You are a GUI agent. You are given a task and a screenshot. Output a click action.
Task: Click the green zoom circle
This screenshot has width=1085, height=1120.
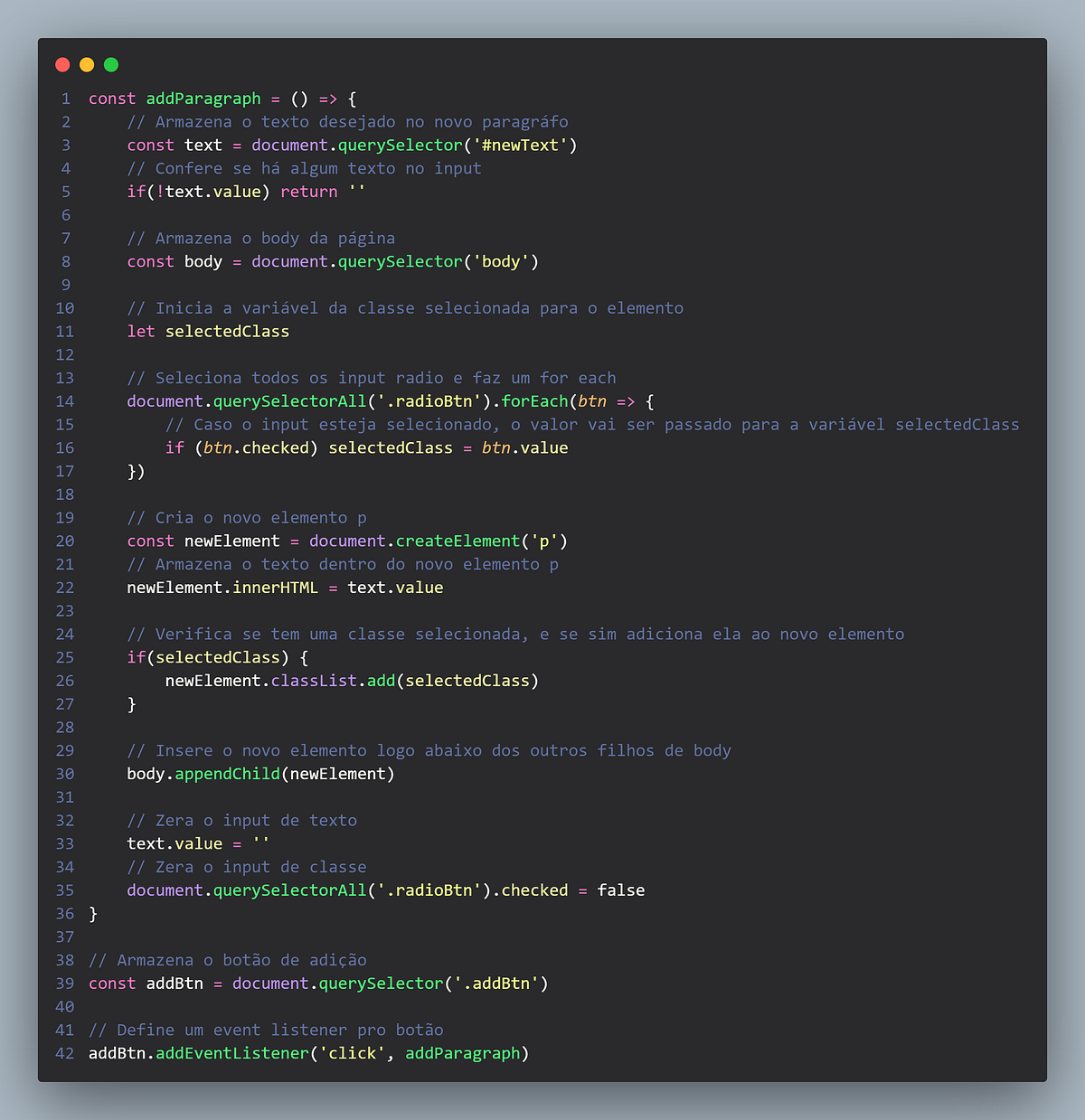(x=110, y=64)
